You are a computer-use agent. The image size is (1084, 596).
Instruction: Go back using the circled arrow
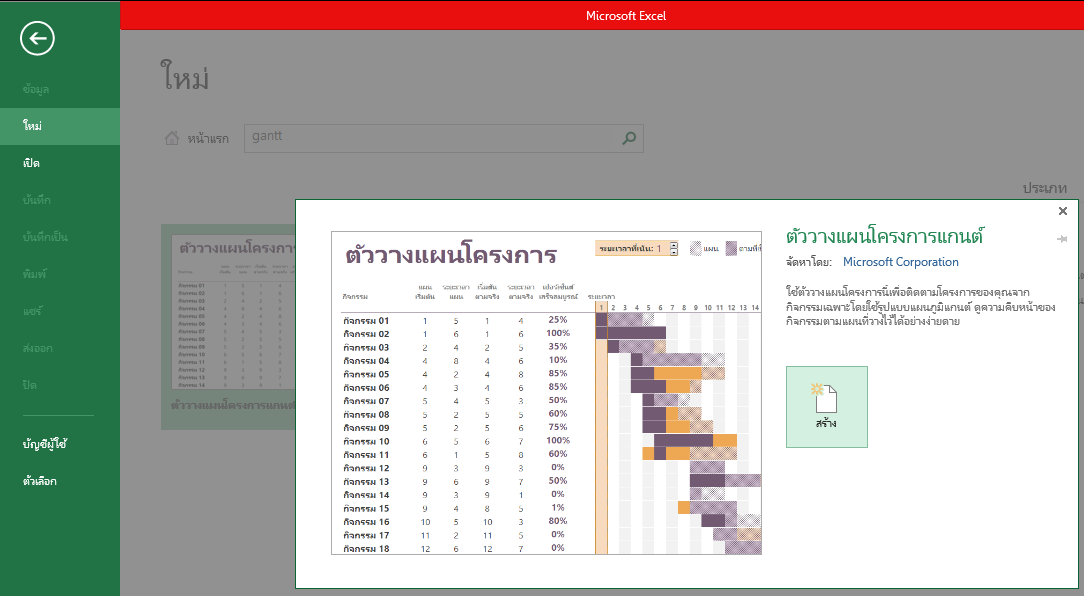click(37, 39)
